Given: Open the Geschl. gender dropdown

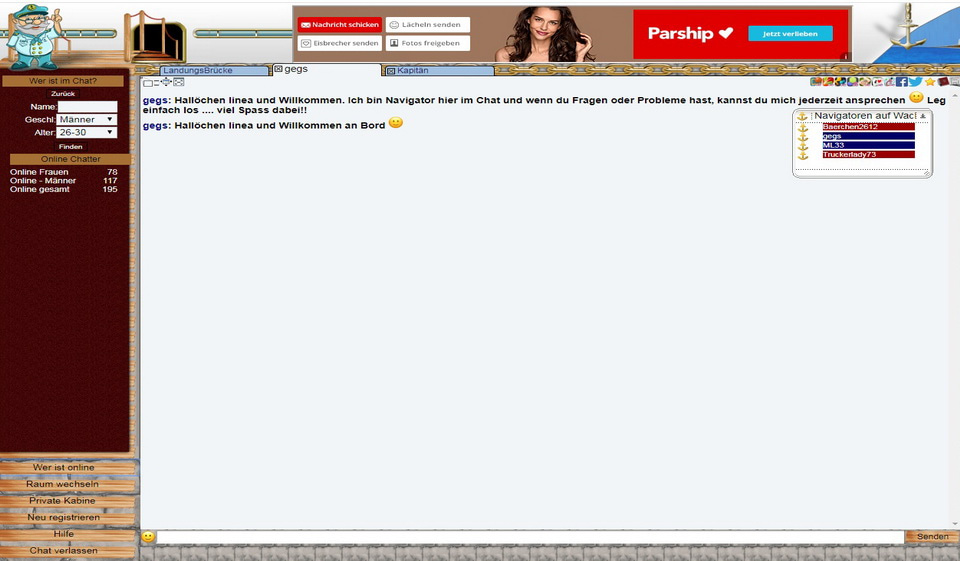Looking at the screenshot, I should coord(86,119).
